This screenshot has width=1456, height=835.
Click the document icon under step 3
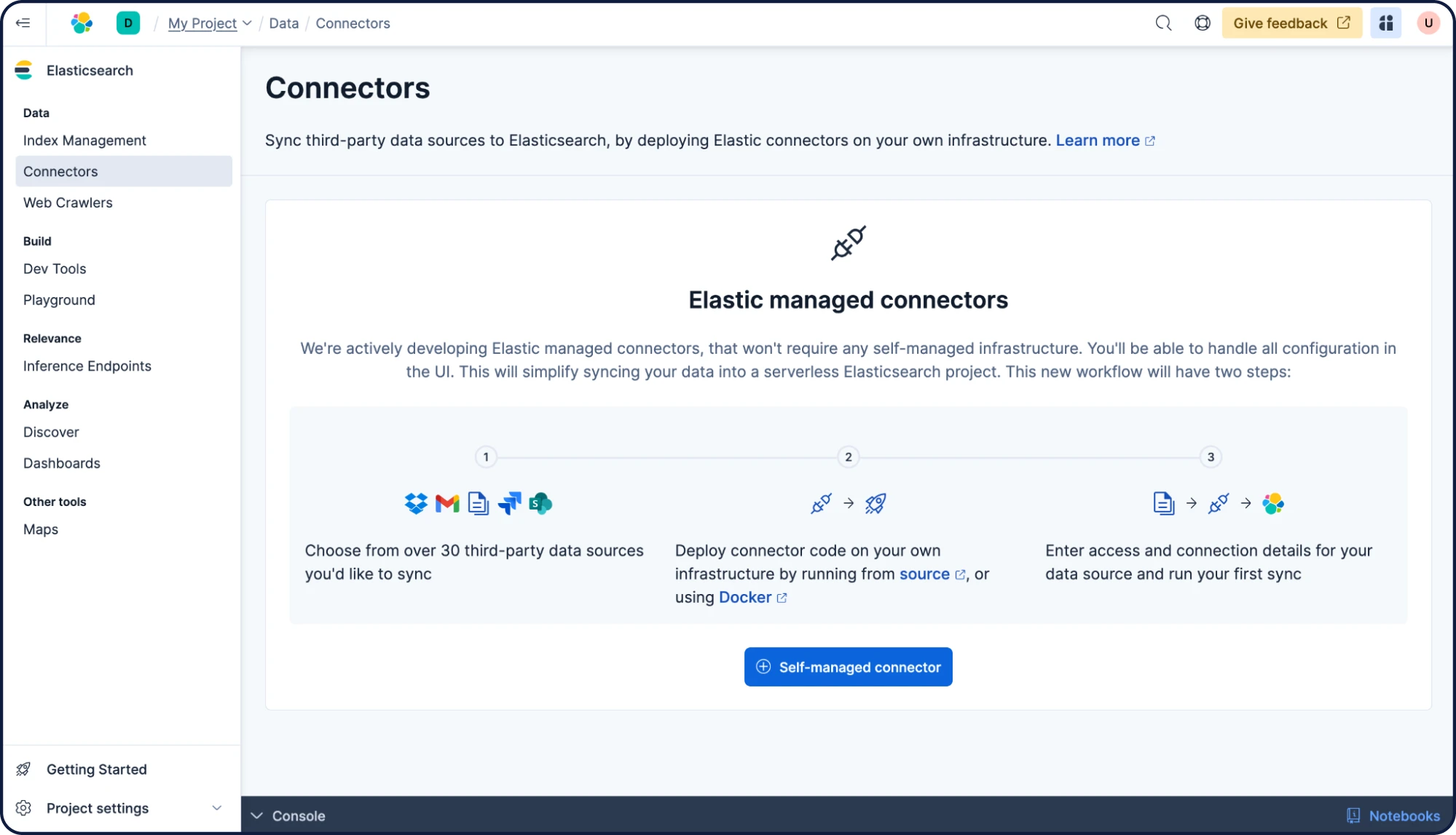click(x=1164, y=503)
